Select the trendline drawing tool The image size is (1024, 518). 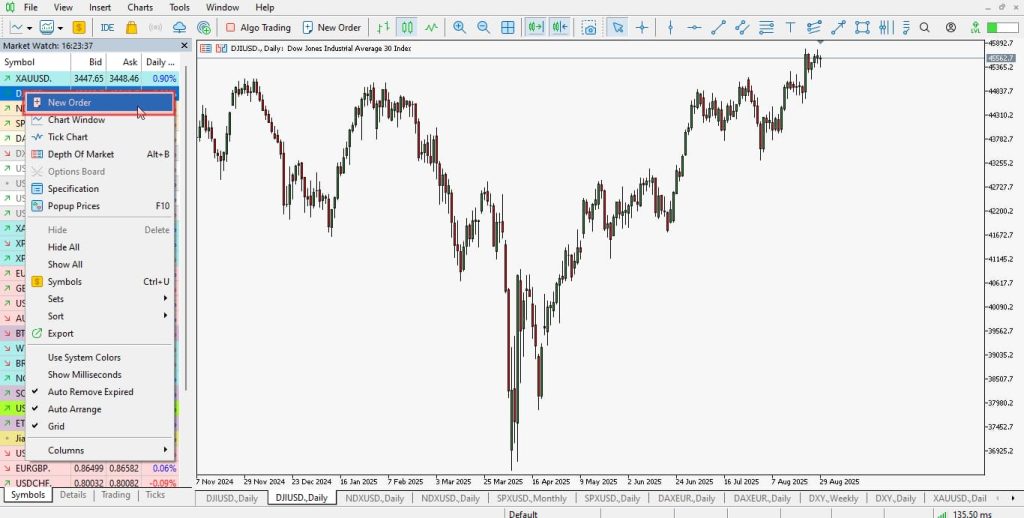tap(718, 27)
